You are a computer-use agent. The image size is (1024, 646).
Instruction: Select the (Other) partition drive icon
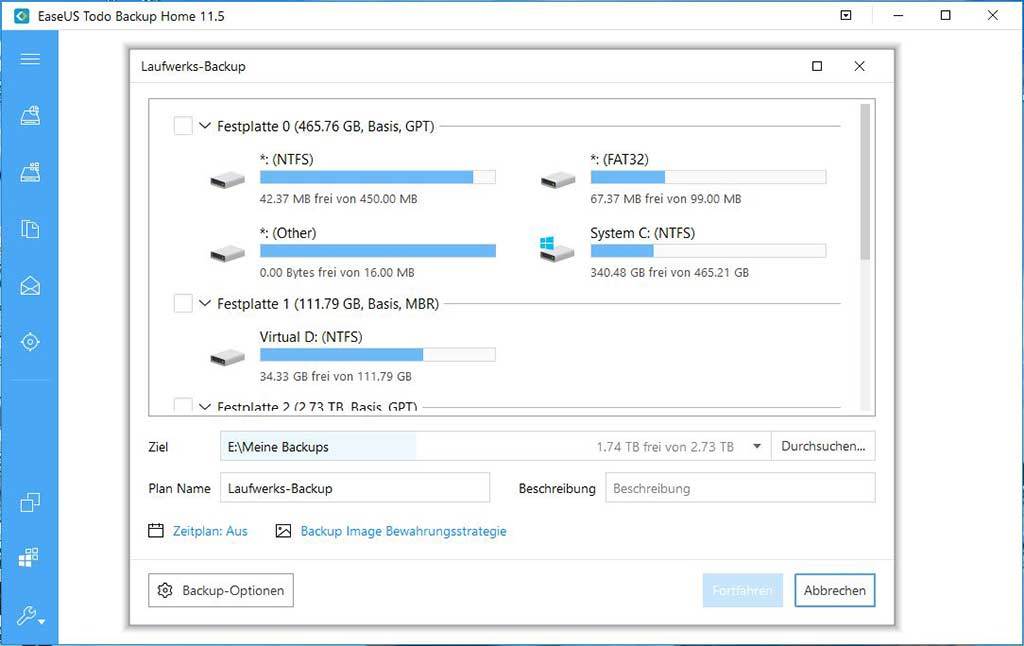tap(227, 254)
